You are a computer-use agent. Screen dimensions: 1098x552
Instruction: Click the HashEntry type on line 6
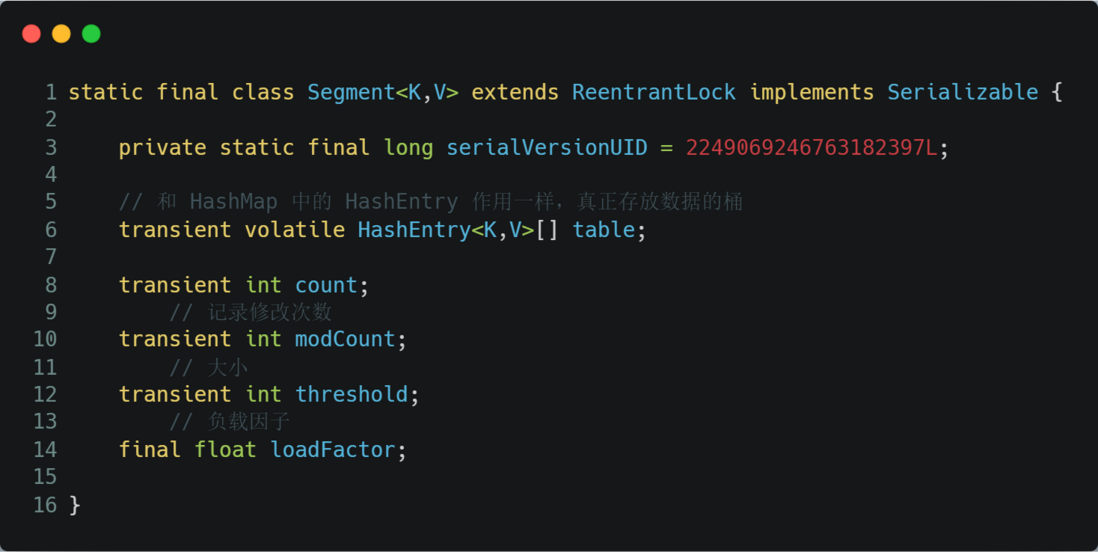click(x=414, y=230)
